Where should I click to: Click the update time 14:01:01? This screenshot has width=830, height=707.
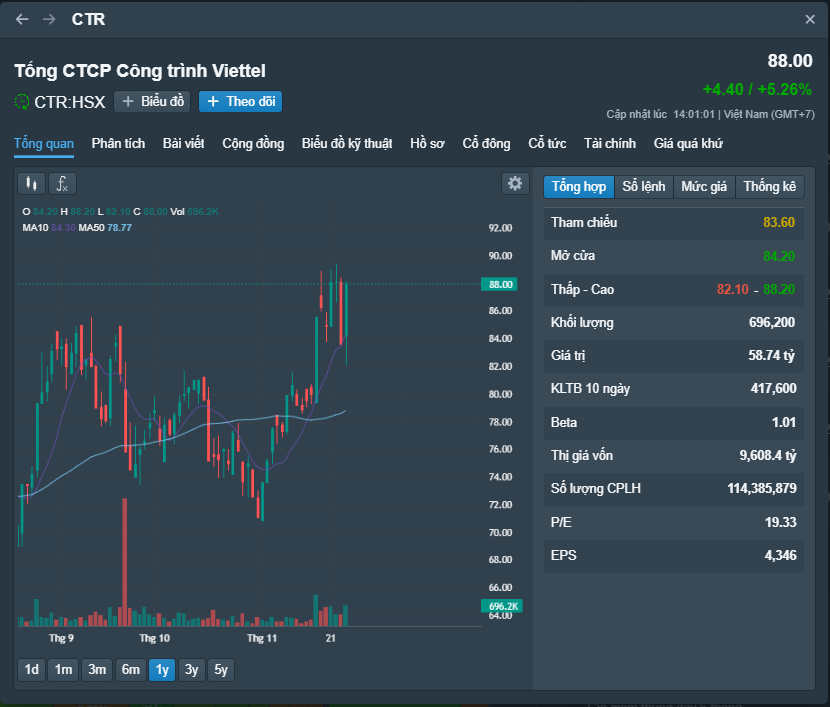point(694,114)
